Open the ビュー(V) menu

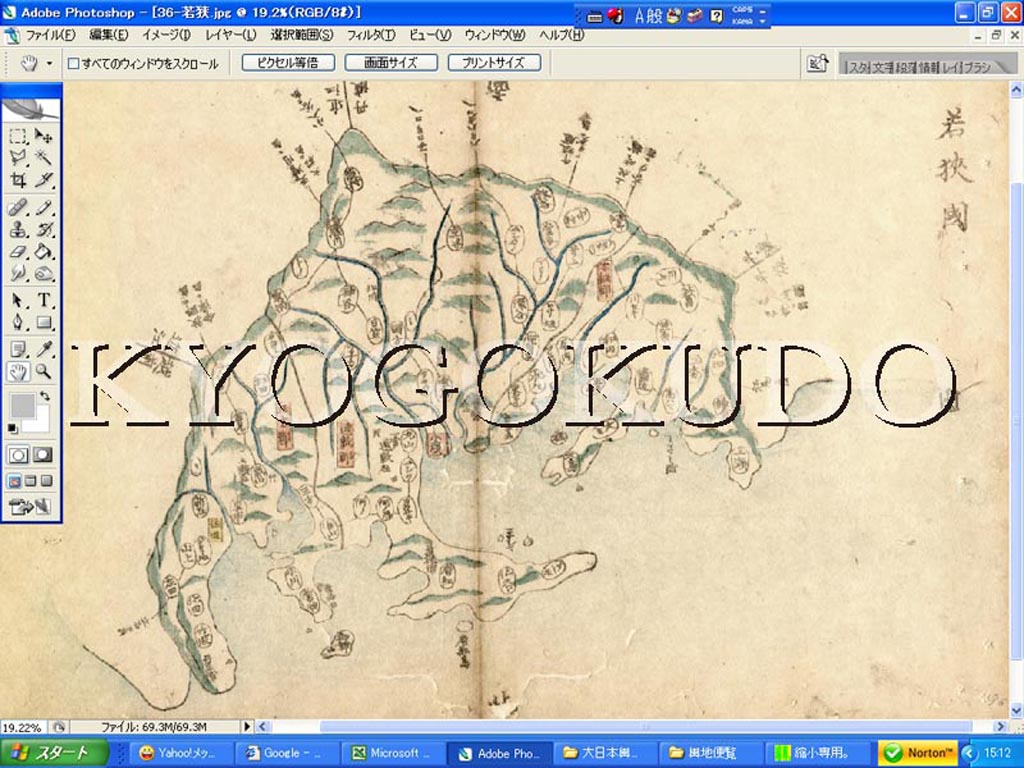(430, 35)
